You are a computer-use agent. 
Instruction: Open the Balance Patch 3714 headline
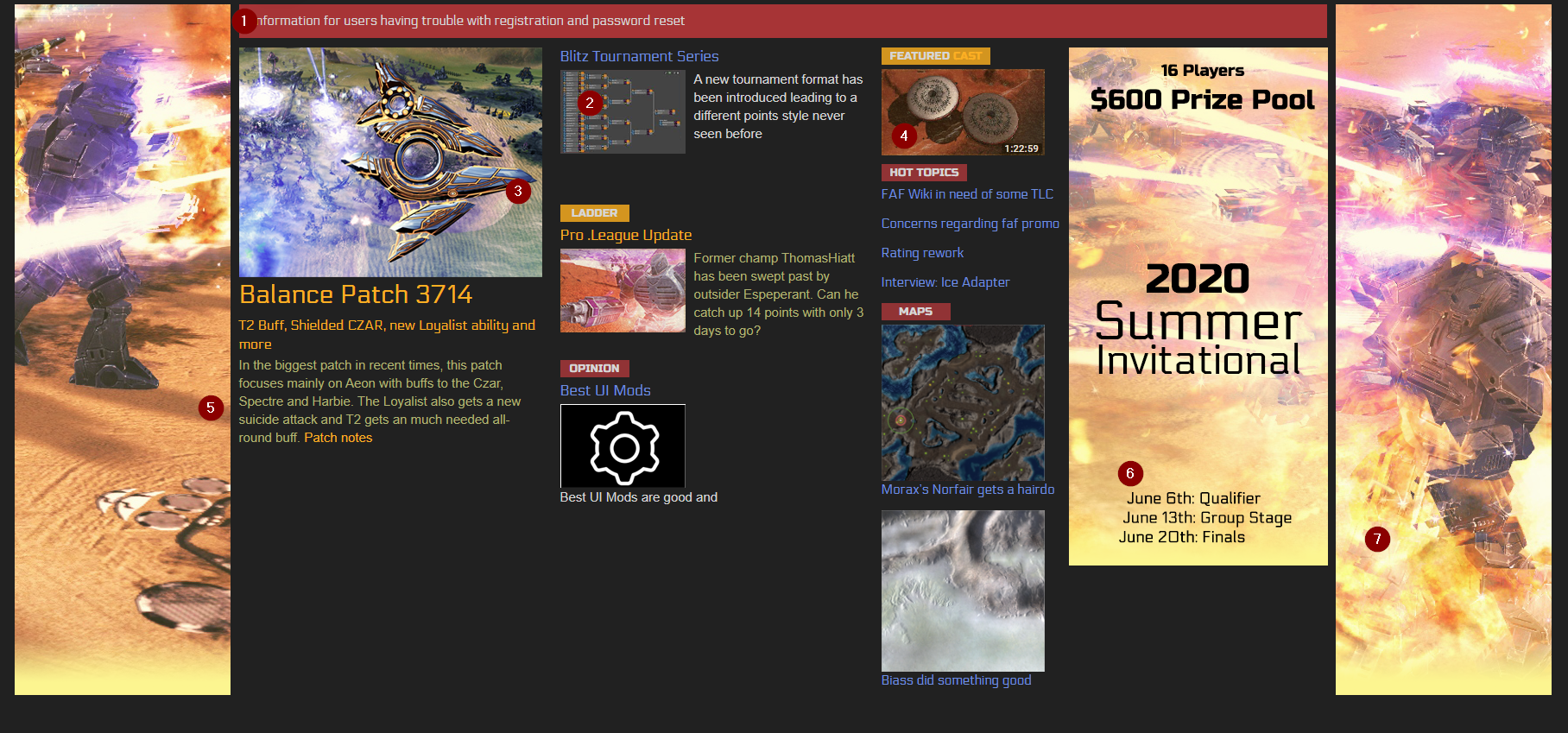(356, 294)
